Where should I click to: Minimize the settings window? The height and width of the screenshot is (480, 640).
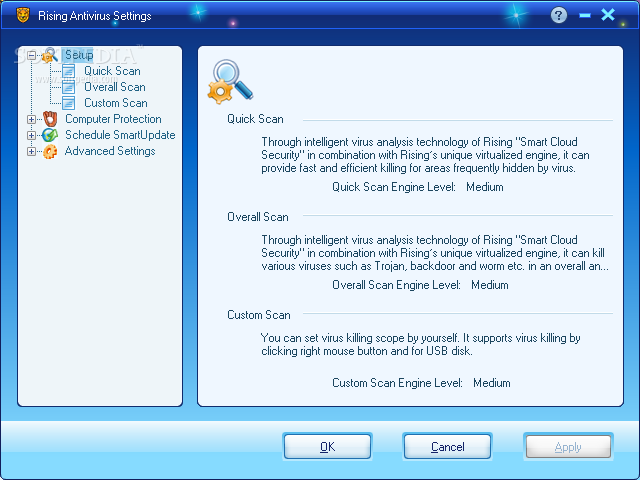point(585,16)
